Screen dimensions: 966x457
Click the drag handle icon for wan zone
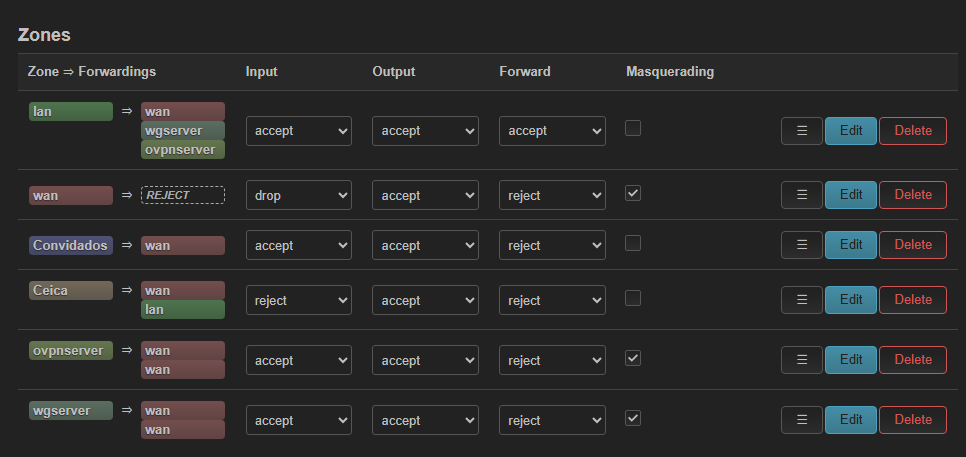coord(801,195)
